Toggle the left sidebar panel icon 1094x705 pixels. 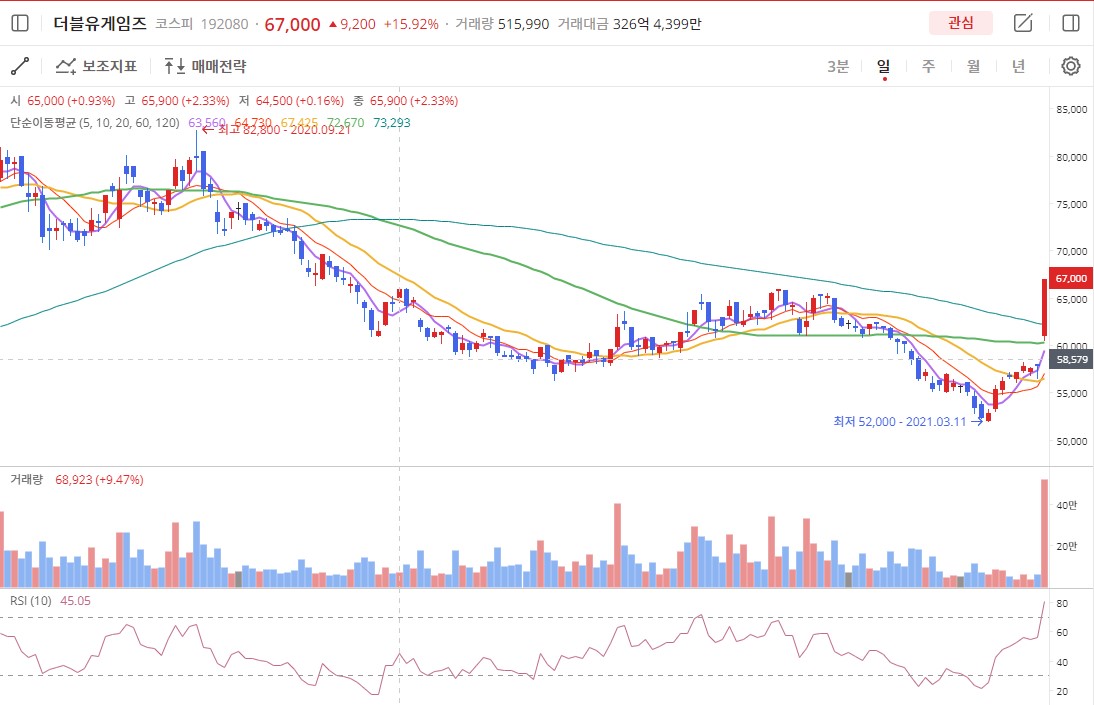[20, 24]
